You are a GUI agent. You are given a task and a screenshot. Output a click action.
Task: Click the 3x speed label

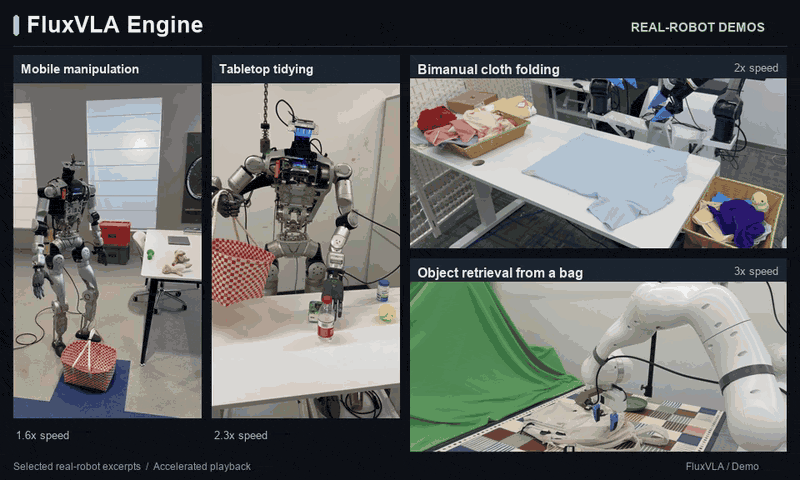(x=756, y=271)
